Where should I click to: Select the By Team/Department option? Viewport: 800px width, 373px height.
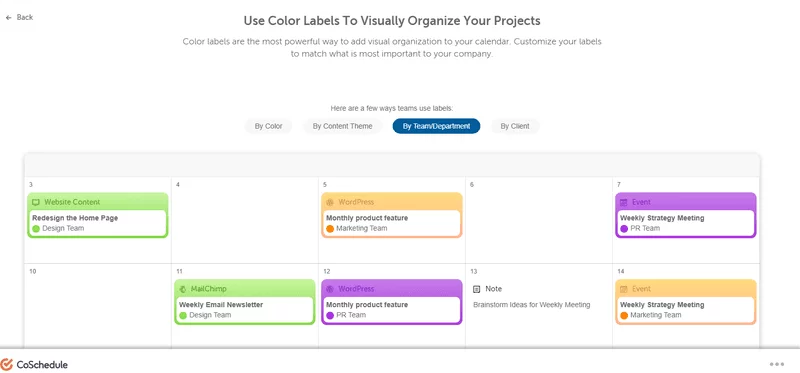pos(436,126)
